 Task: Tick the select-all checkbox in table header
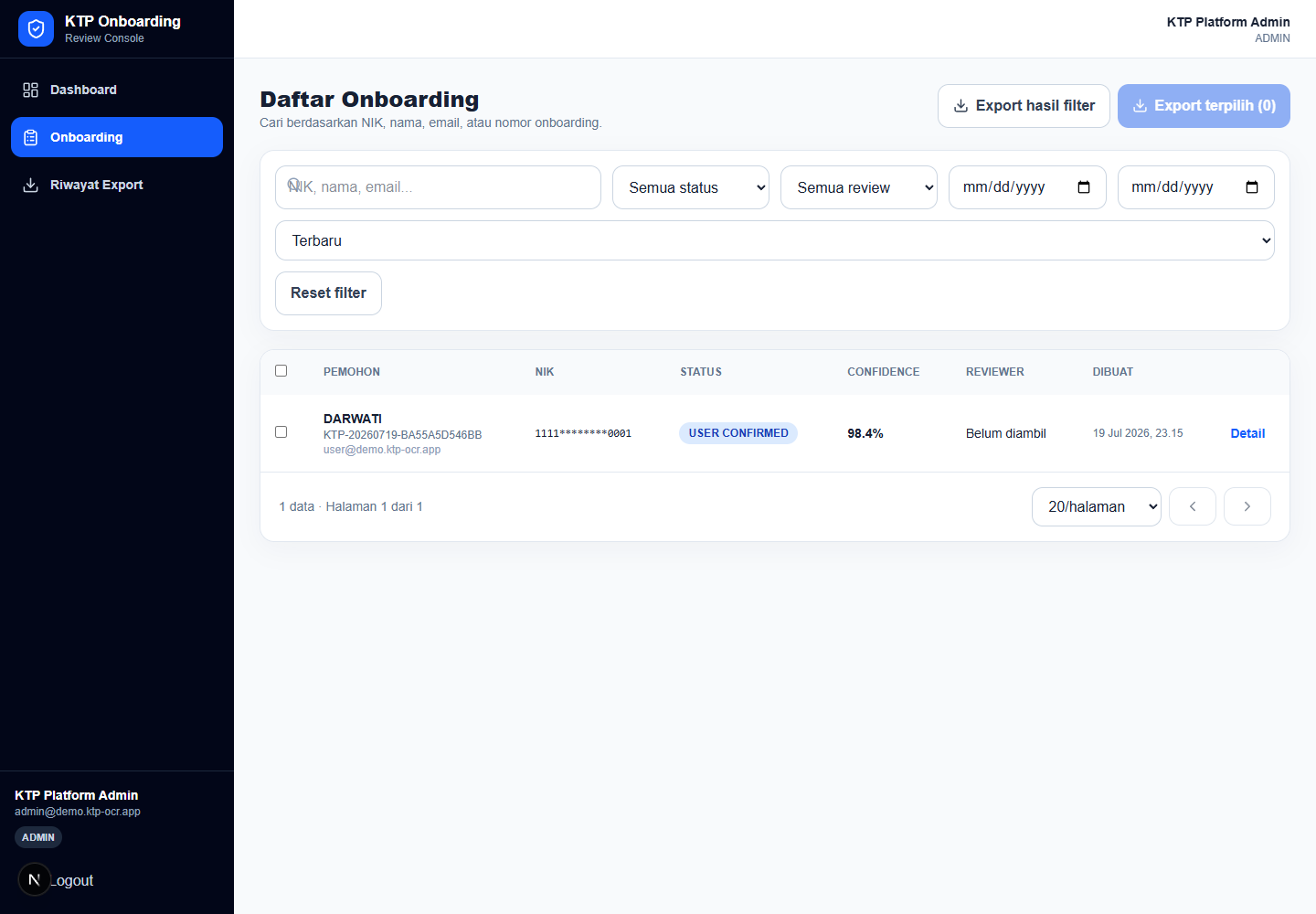point(281,371)
